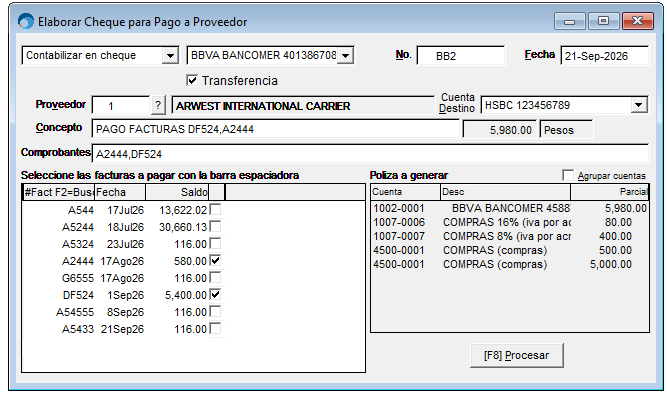667x394 pixels.
Task: Select date 8Sep26 of invoice A54555
Action: [x=125, y=312]
